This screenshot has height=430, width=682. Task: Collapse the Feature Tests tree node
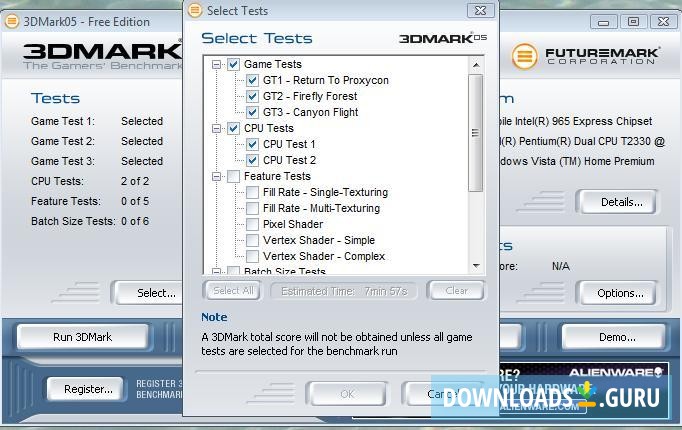pyautogui.click(x=216, y=177)
